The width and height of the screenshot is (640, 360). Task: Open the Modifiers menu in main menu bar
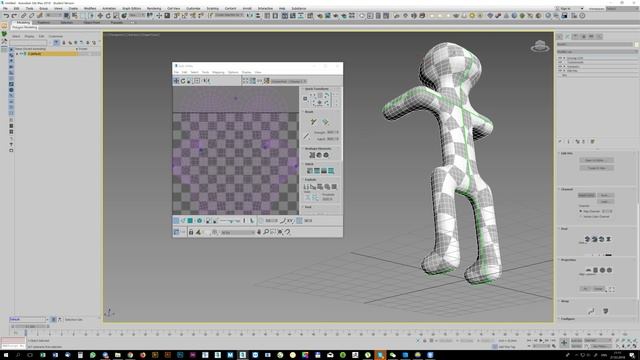(x=90, y=8)
